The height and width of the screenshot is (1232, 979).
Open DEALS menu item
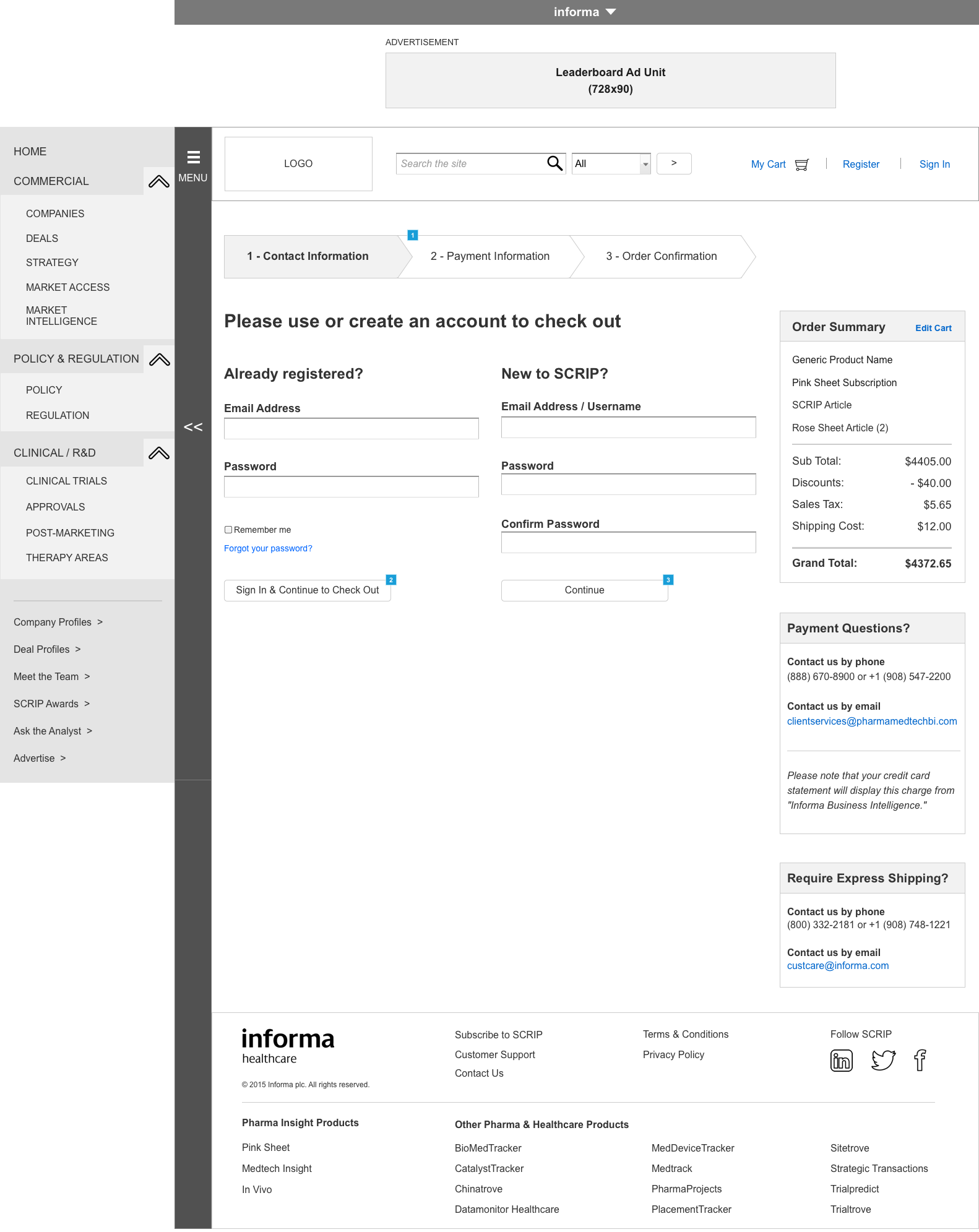(42, 238)
